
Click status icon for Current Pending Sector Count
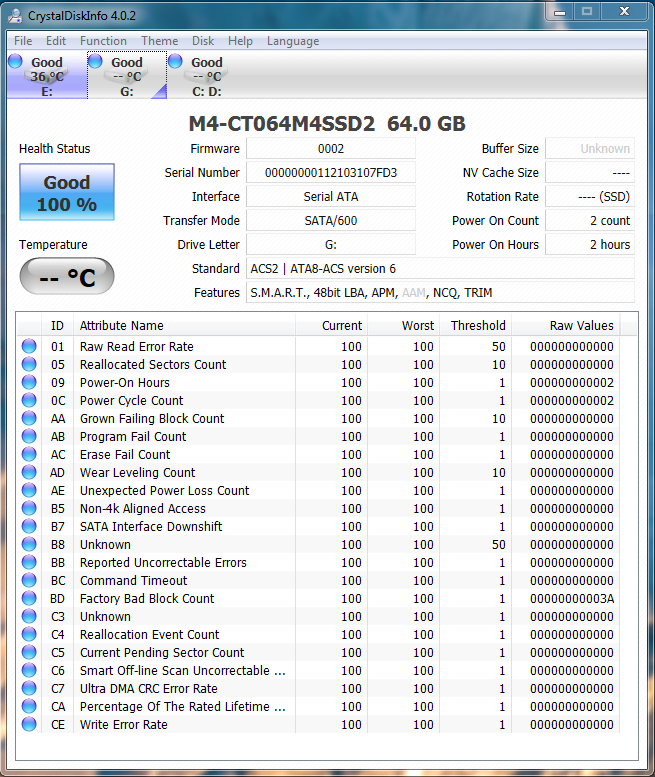coord(29,652)
